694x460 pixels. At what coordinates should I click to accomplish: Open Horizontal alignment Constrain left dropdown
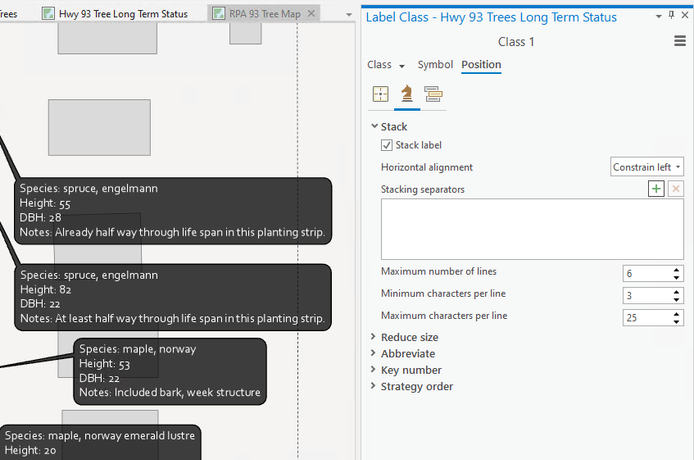(x=647, y=167)
